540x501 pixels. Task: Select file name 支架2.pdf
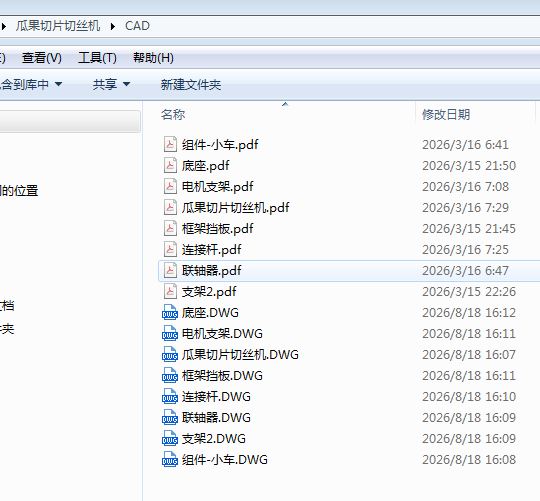pyautogui.click(x=209, y=292)
